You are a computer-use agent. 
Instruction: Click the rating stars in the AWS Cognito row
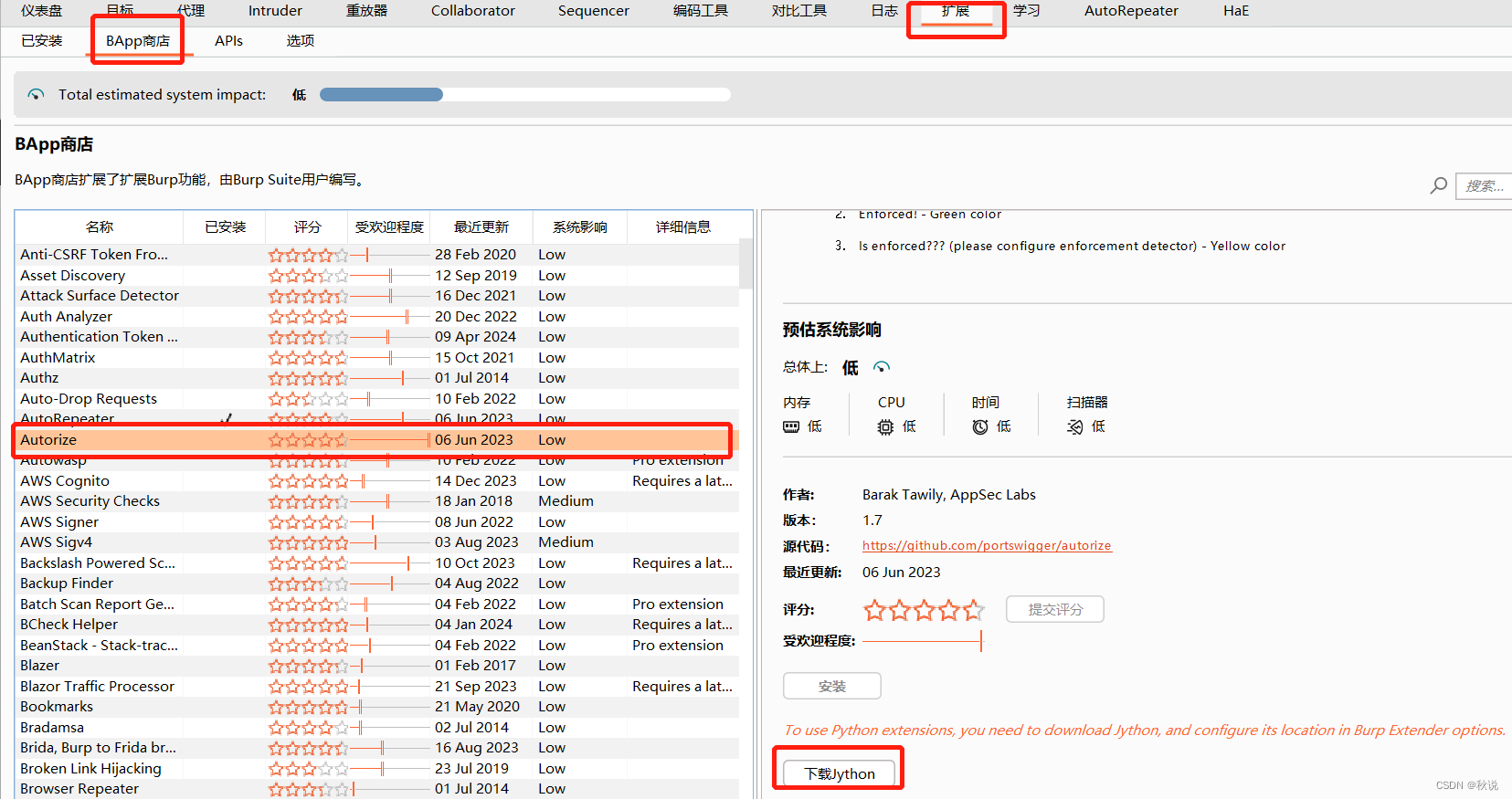click(308, 480)
